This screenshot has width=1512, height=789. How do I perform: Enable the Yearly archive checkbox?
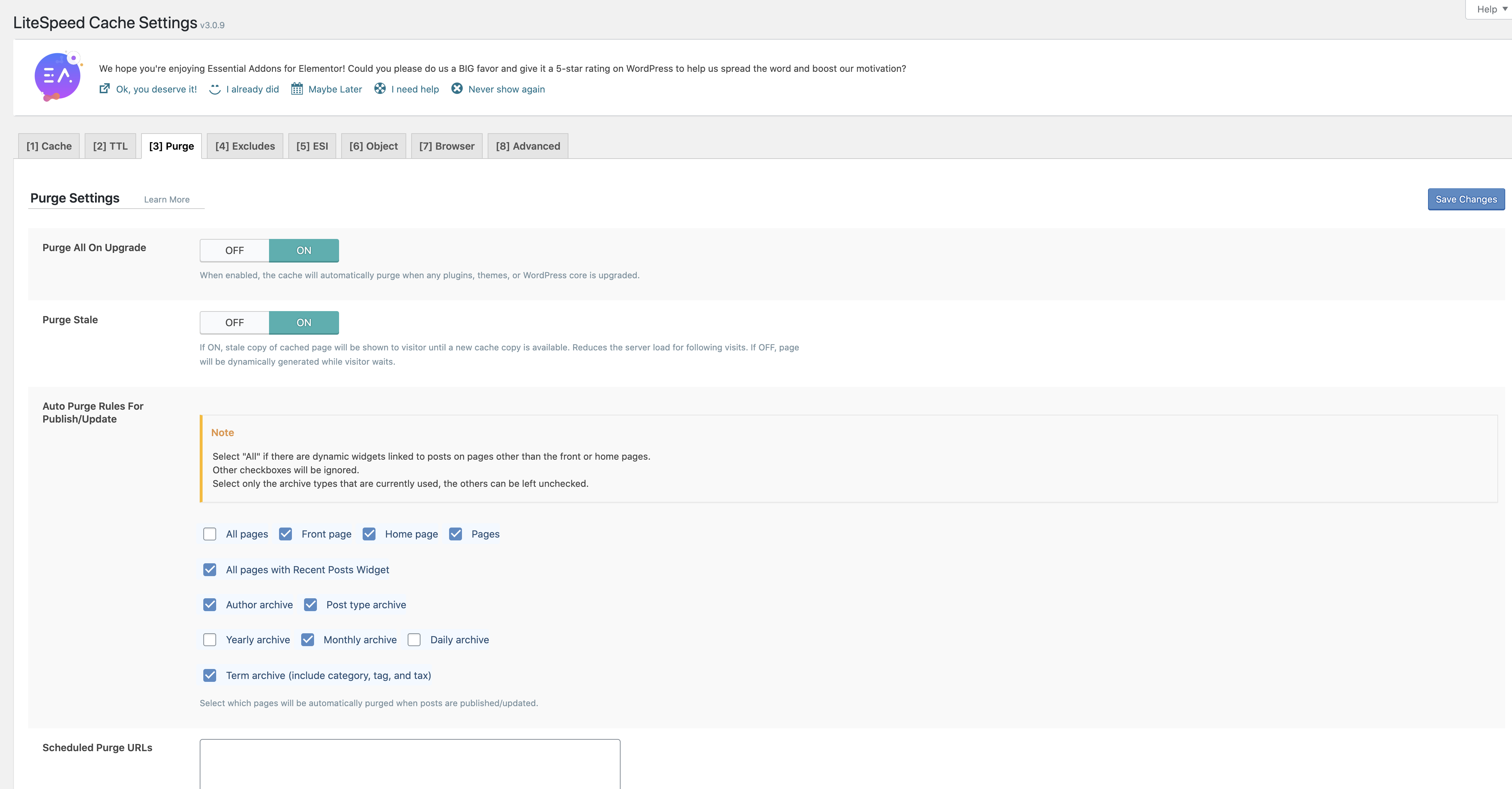point(209,639)
